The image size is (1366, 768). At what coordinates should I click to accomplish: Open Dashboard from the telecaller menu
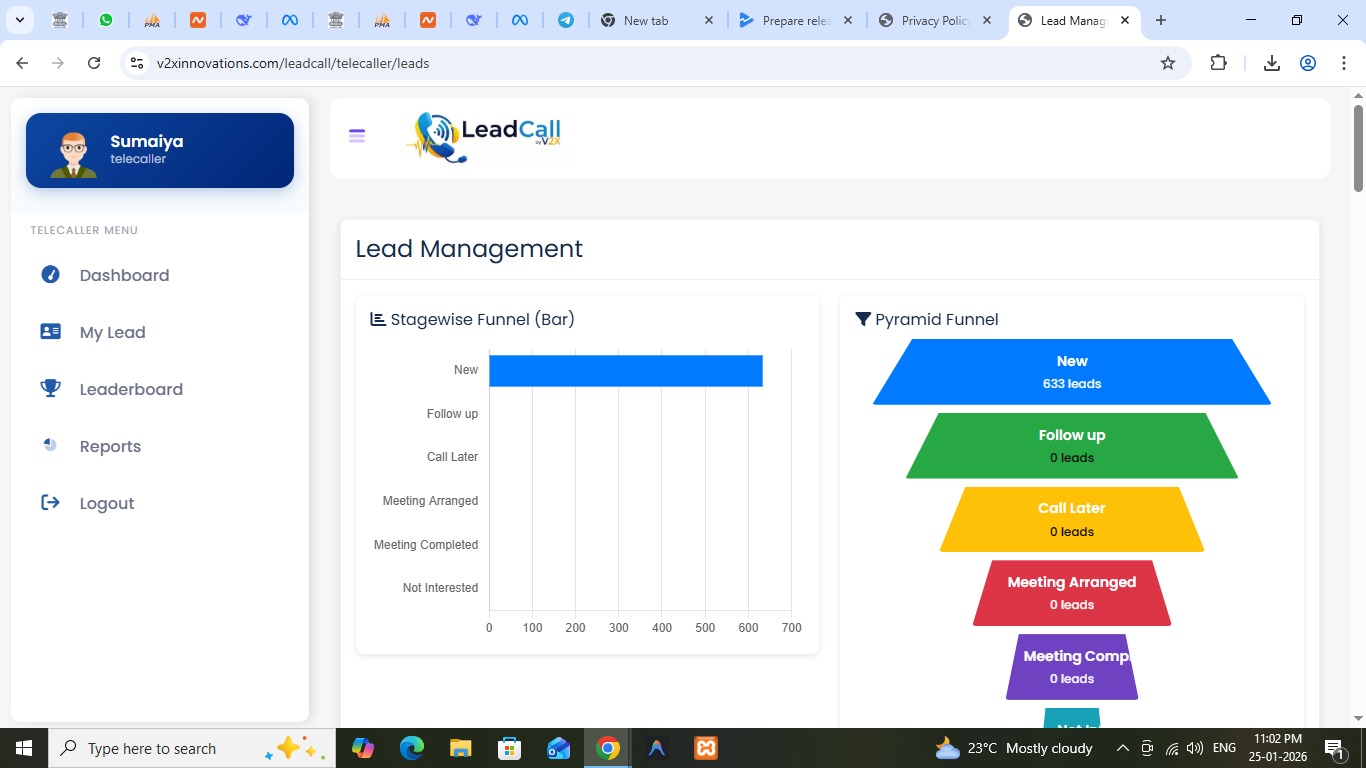[x=124, y=275]
